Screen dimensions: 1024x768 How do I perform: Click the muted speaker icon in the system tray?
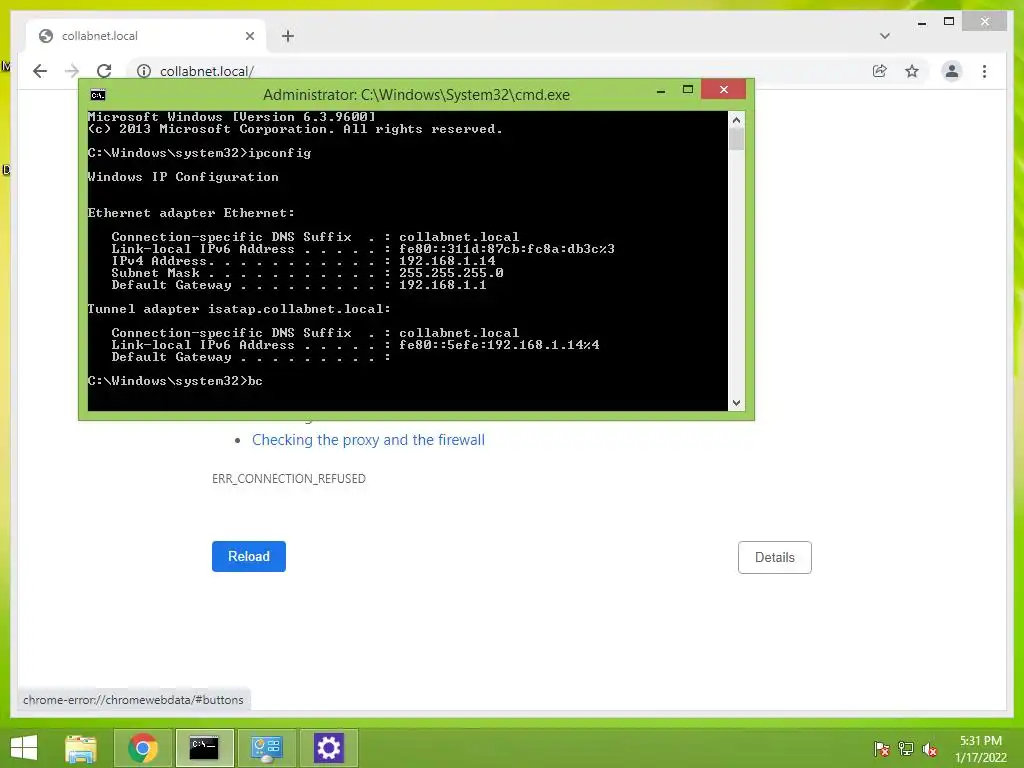click(930, 749)
